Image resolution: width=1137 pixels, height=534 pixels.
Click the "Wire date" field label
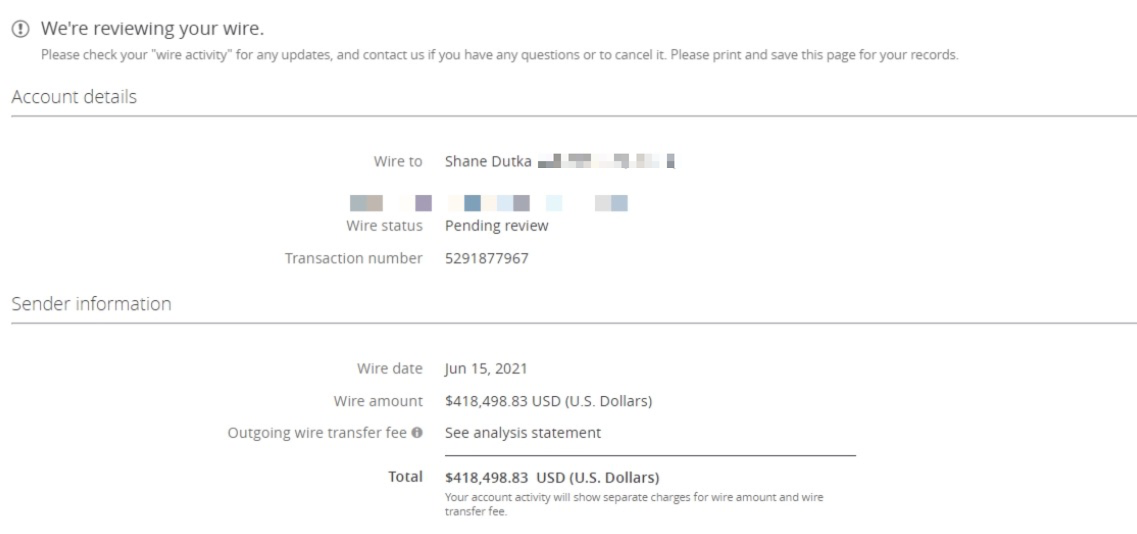(389, 369)
